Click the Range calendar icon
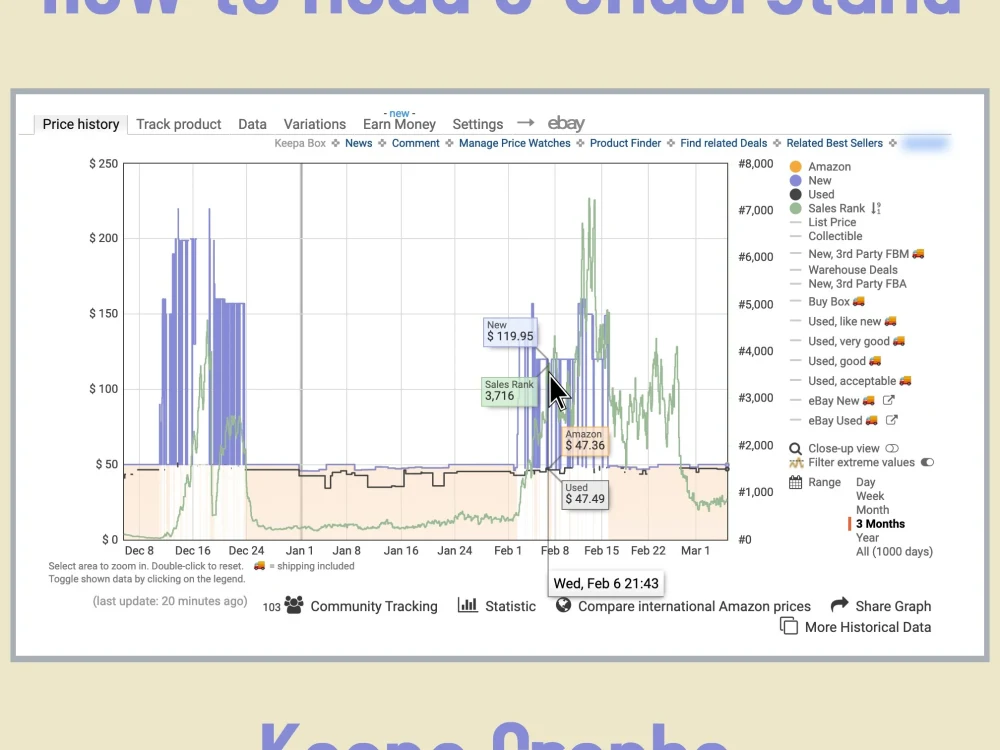 pos(795,482)
